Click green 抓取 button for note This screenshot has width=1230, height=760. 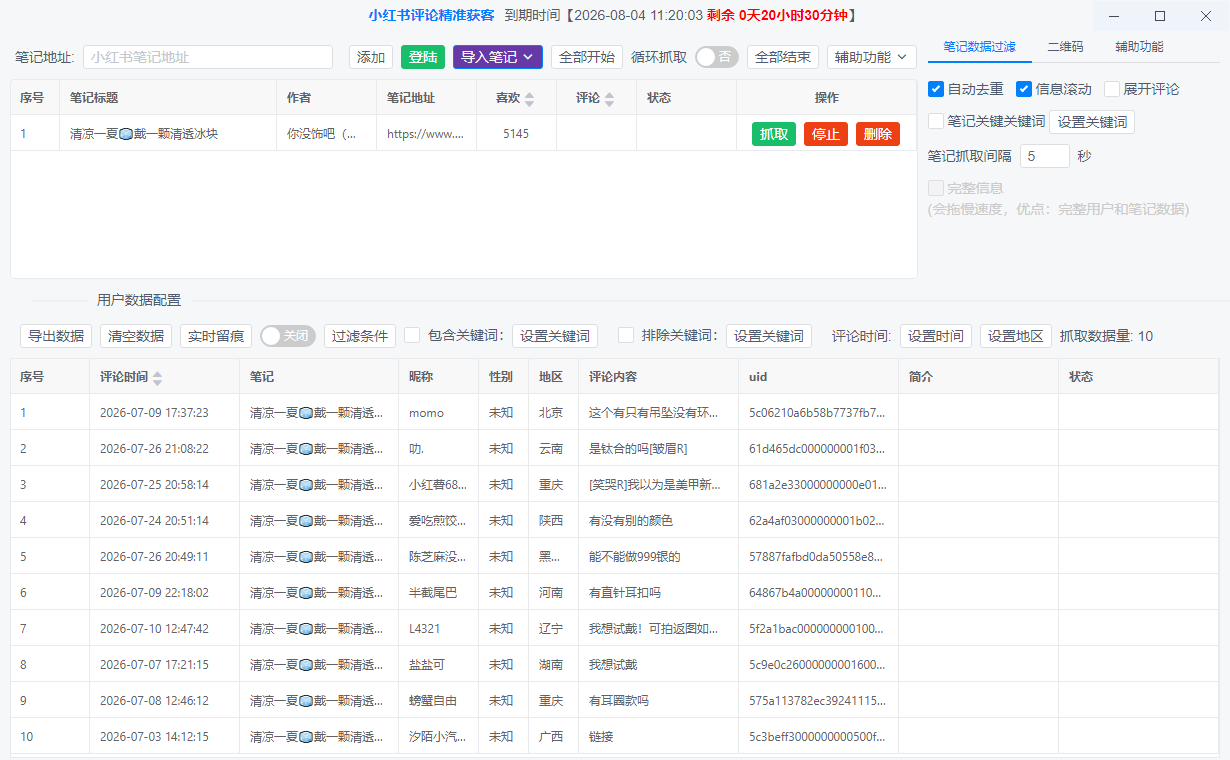pyautogui.click(x=774, y=134)
